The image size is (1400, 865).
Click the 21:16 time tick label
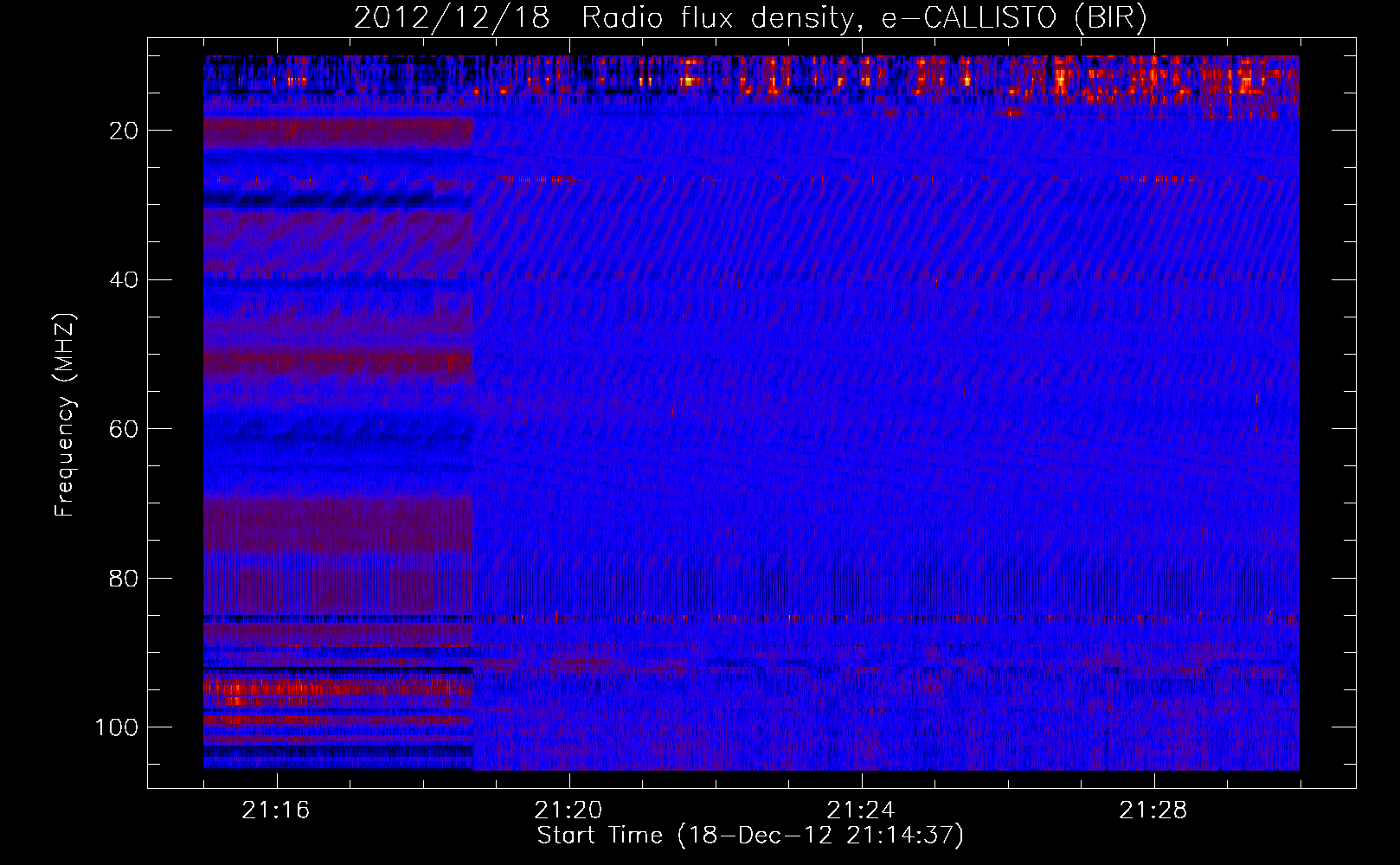(276, 811)
